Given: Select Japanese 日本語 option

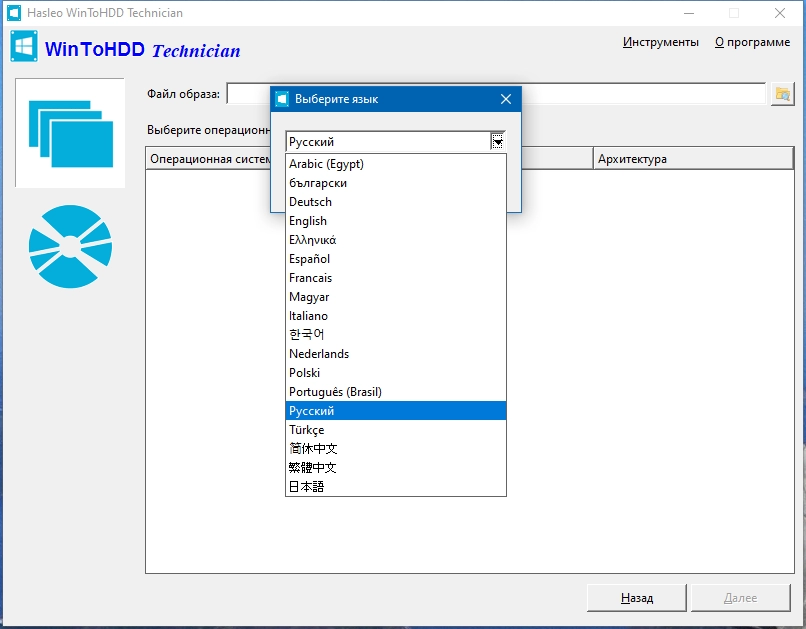Looking at the screenshot, I should click(x=396, y=487).
